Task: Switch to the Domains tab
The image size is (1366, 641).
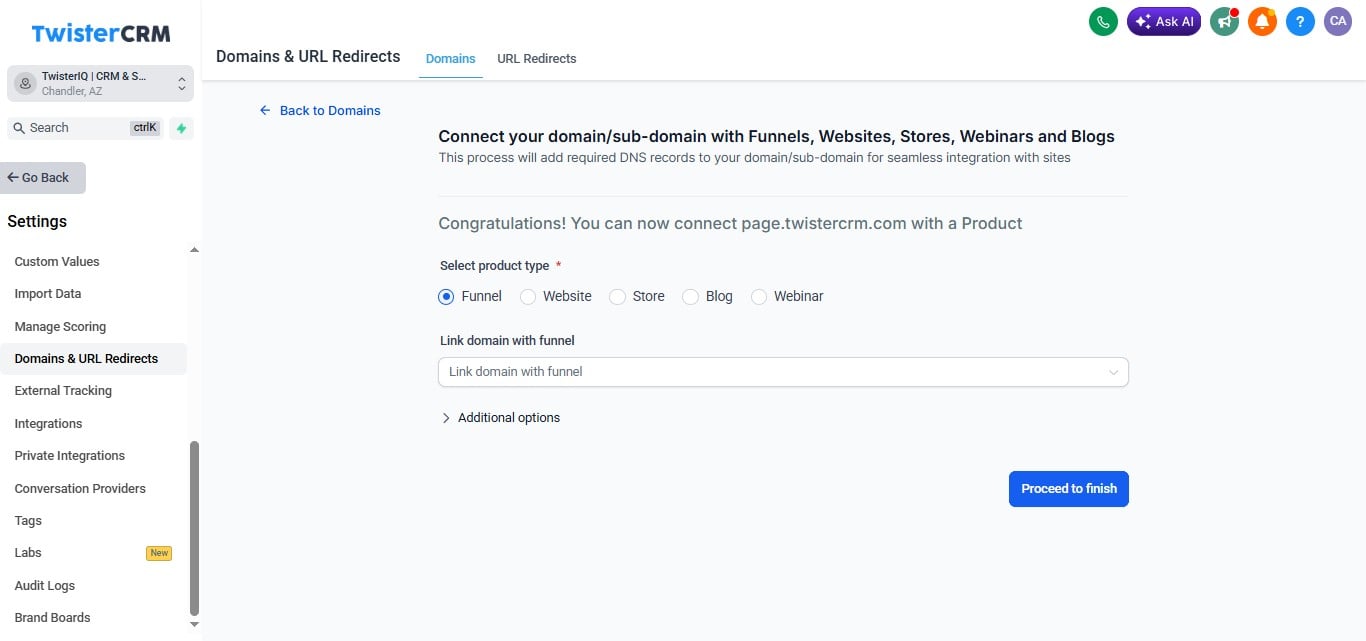Action: [x=451, y=59]
